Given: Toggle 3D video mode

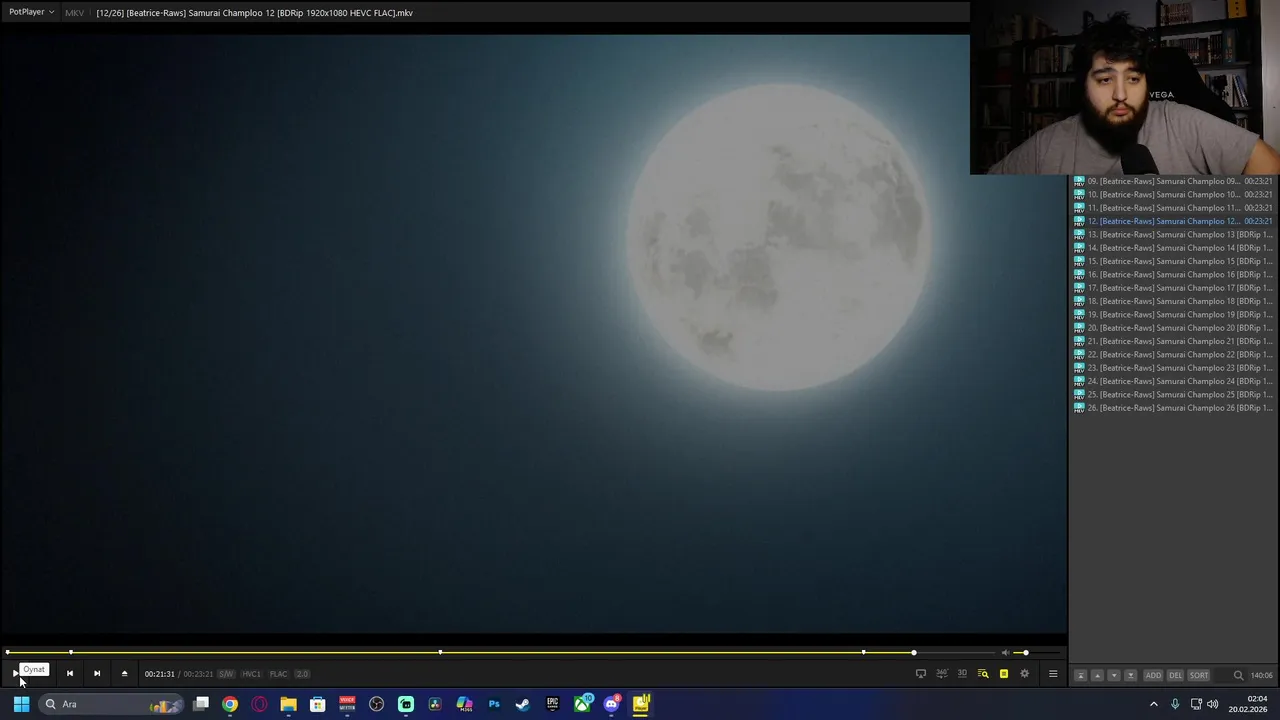Looking at the screenshot, I should point(962,674).
